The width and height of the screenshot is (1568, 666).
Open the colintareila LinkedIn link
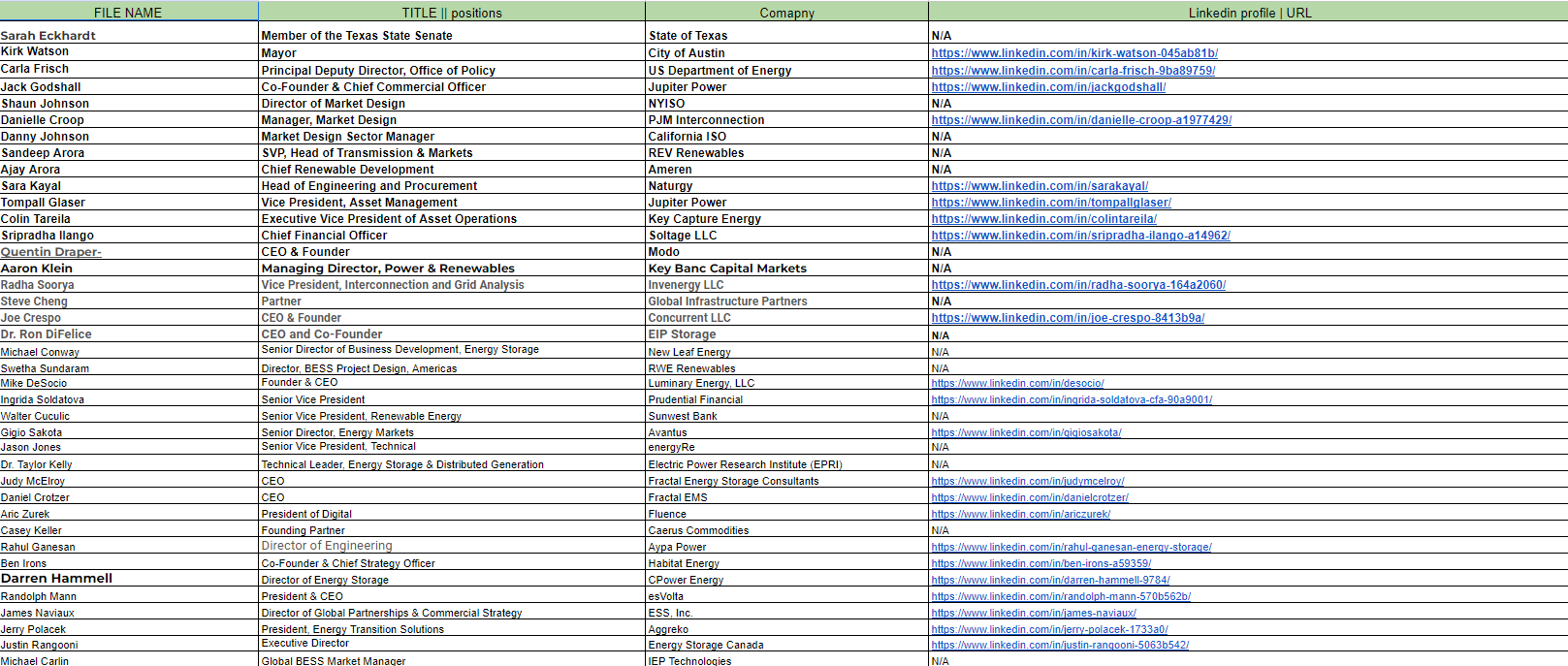[1044, 219]
